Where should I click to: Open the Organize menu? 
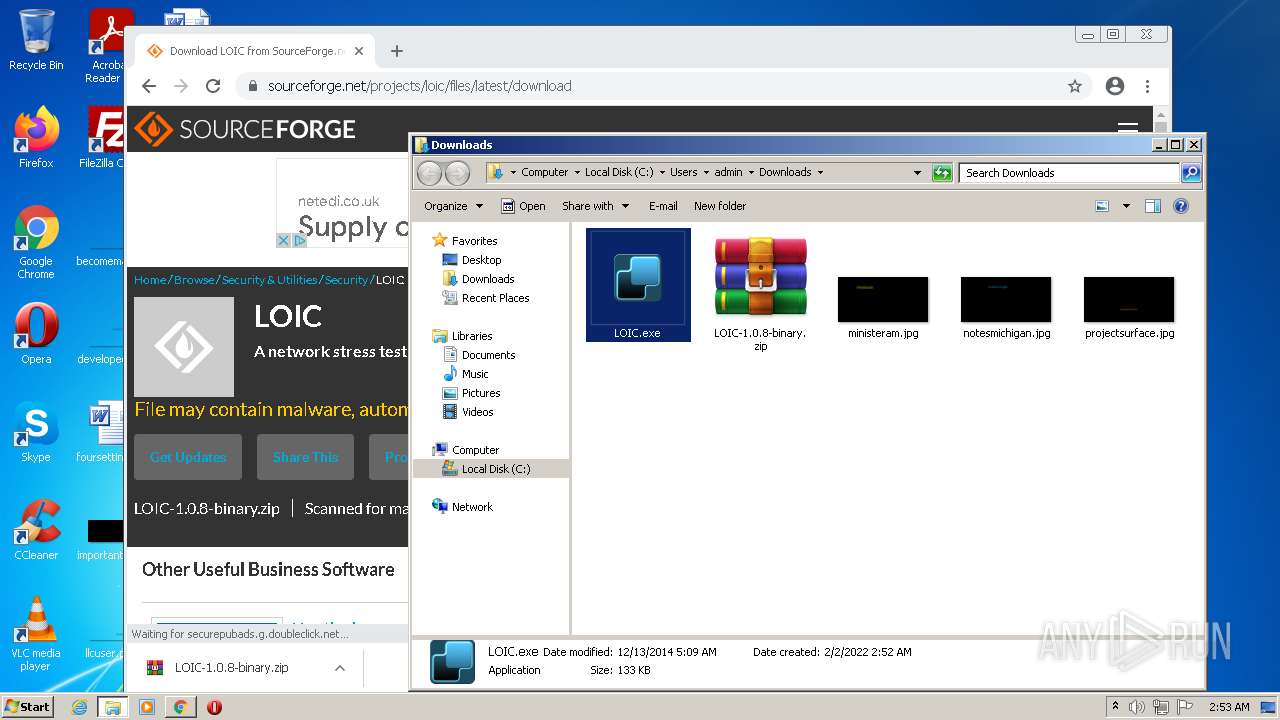453,206
